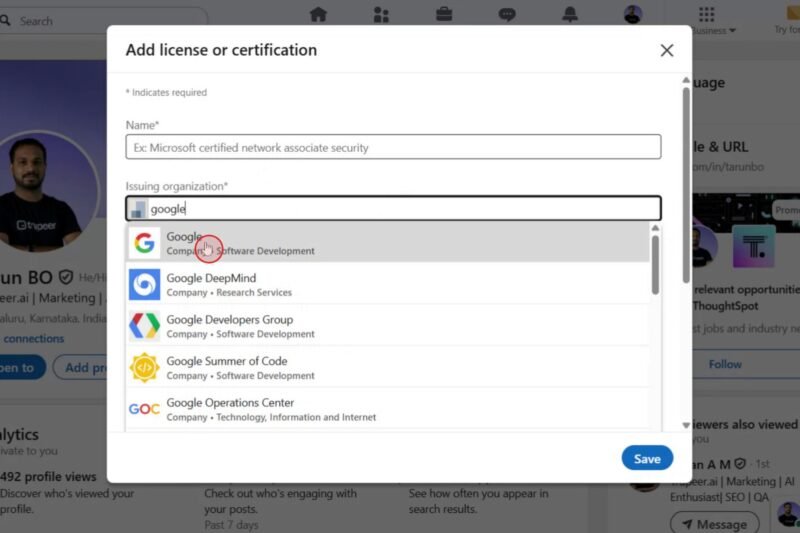Open Jobs briefcase icon
Screen dimensions: 800x533
point(444,14)
